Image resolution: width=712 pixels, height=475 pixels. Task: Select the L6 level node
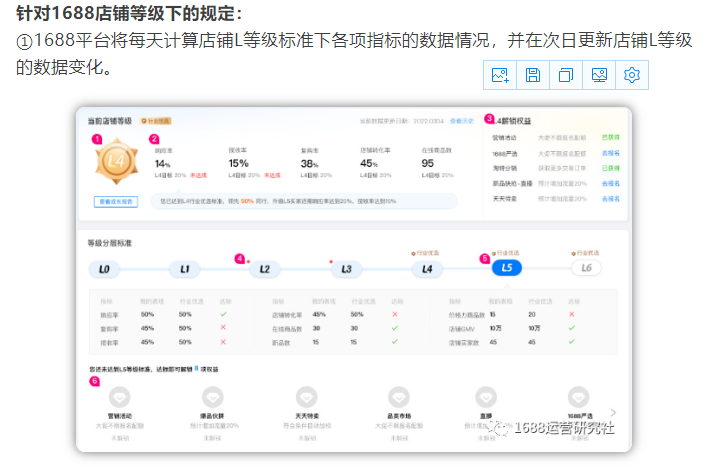(x=587, y=269)
